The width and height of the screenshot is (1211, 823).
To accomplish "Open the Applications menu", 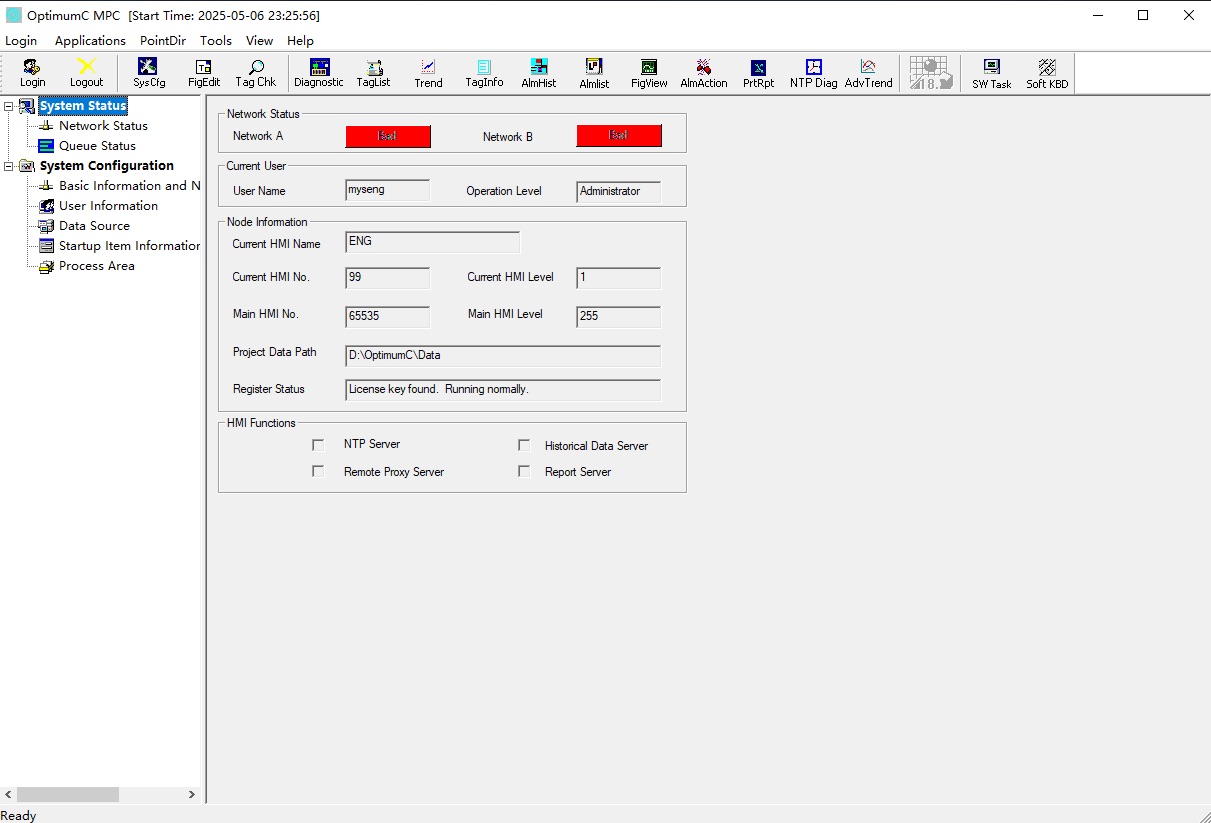I will (x=90, y=41).
